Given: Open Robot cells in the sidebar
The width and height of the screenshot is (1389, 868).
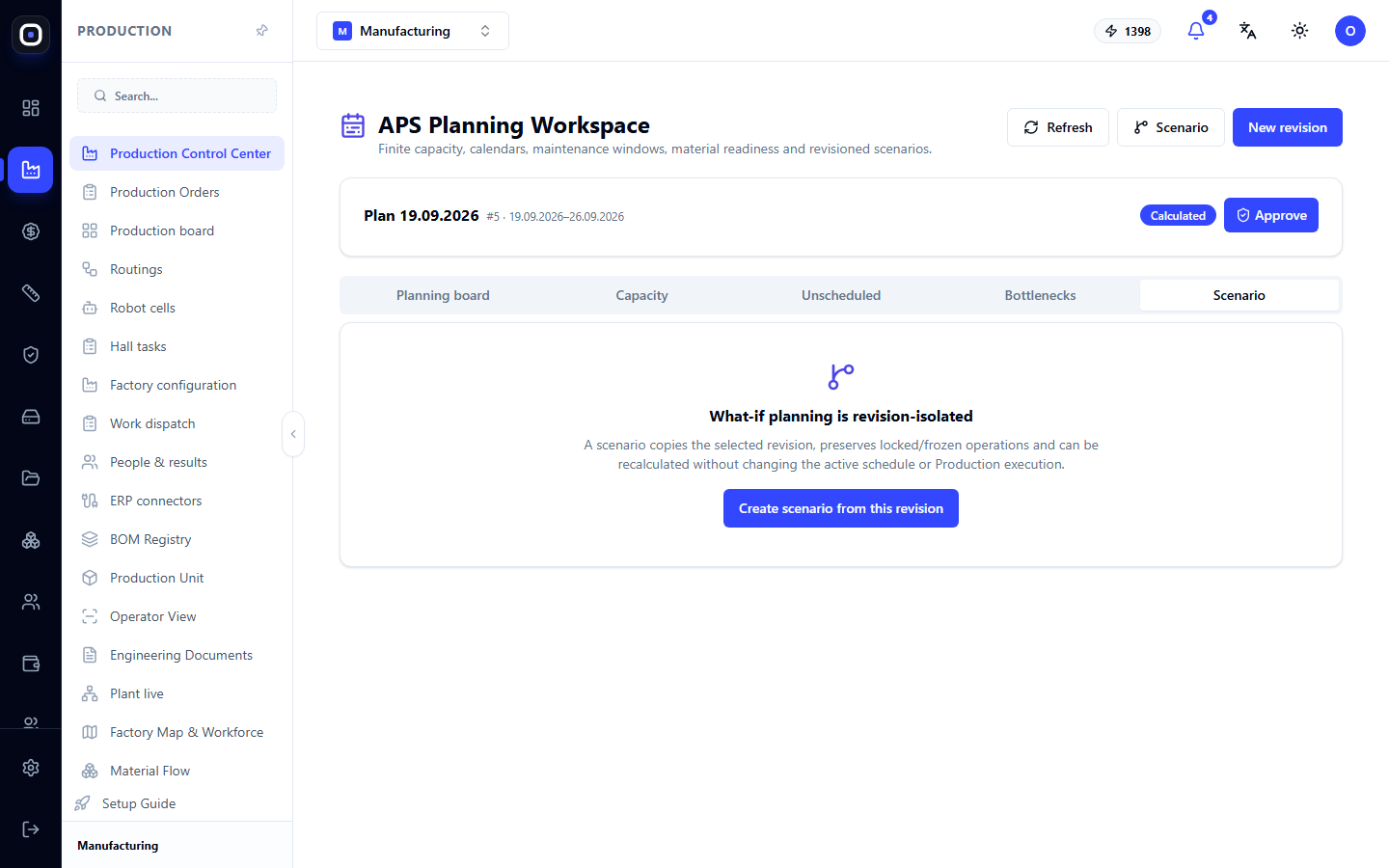Looking at the screenshot, I should (x=177, y=308).
